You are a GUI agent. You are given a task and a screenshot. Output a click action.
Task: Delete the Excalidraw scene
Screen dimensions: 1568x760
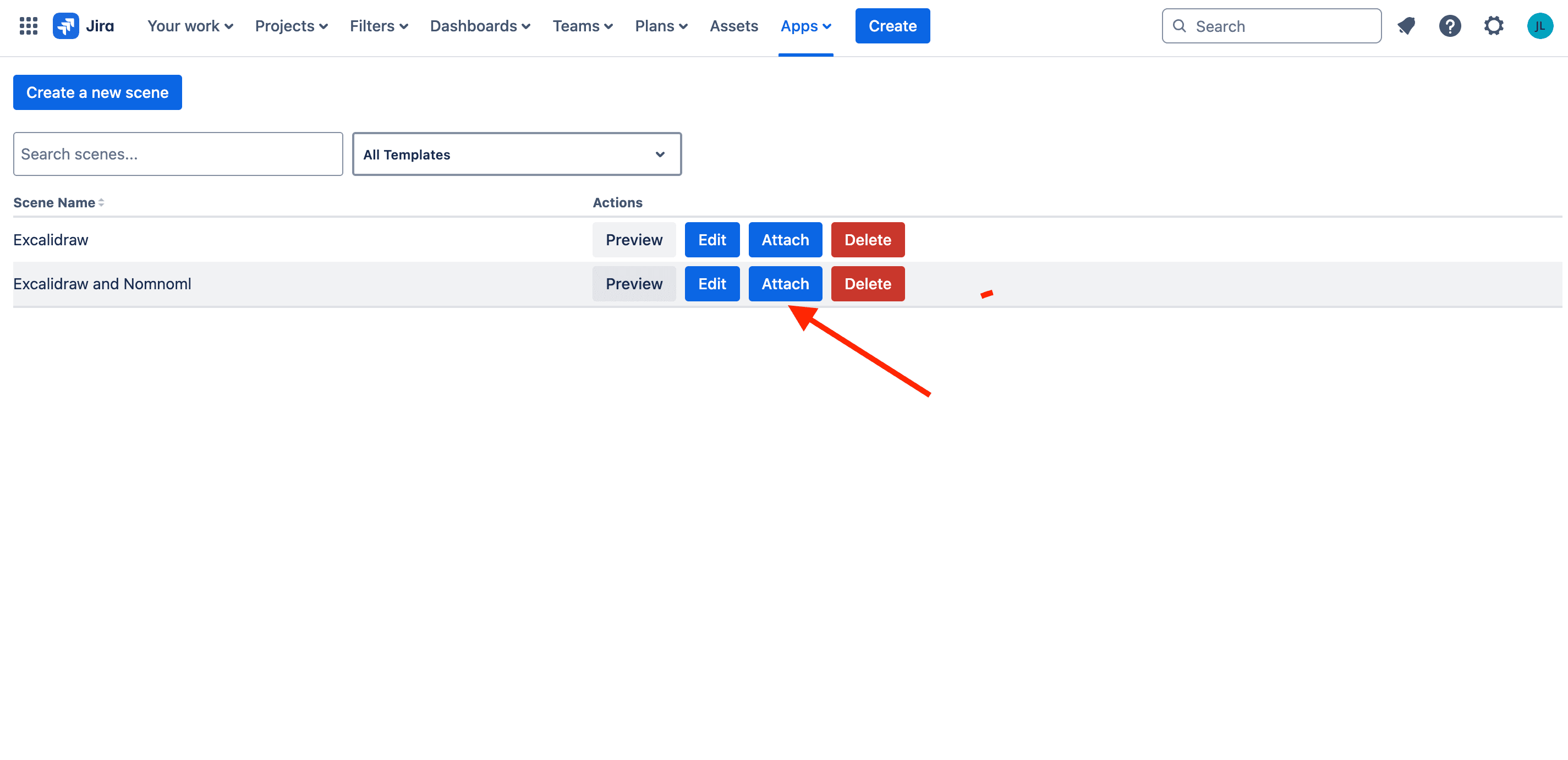click(868, 240)
